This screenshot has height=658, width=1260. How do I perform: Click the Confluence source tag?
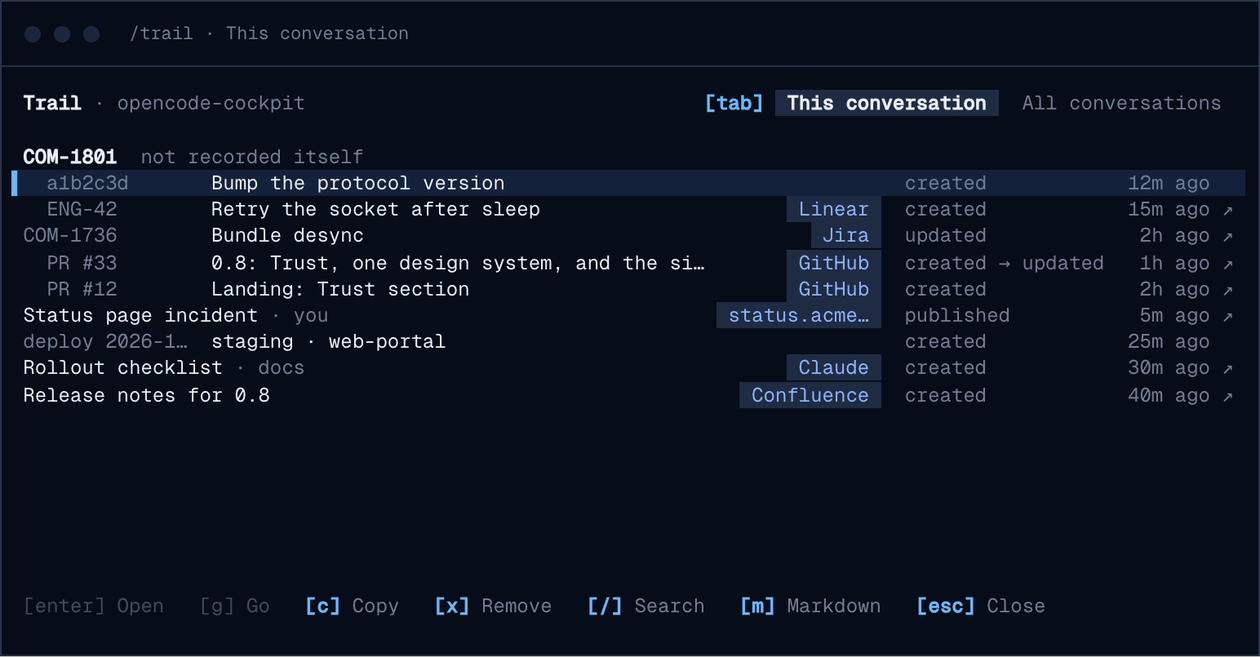click(x=810, y=396)
